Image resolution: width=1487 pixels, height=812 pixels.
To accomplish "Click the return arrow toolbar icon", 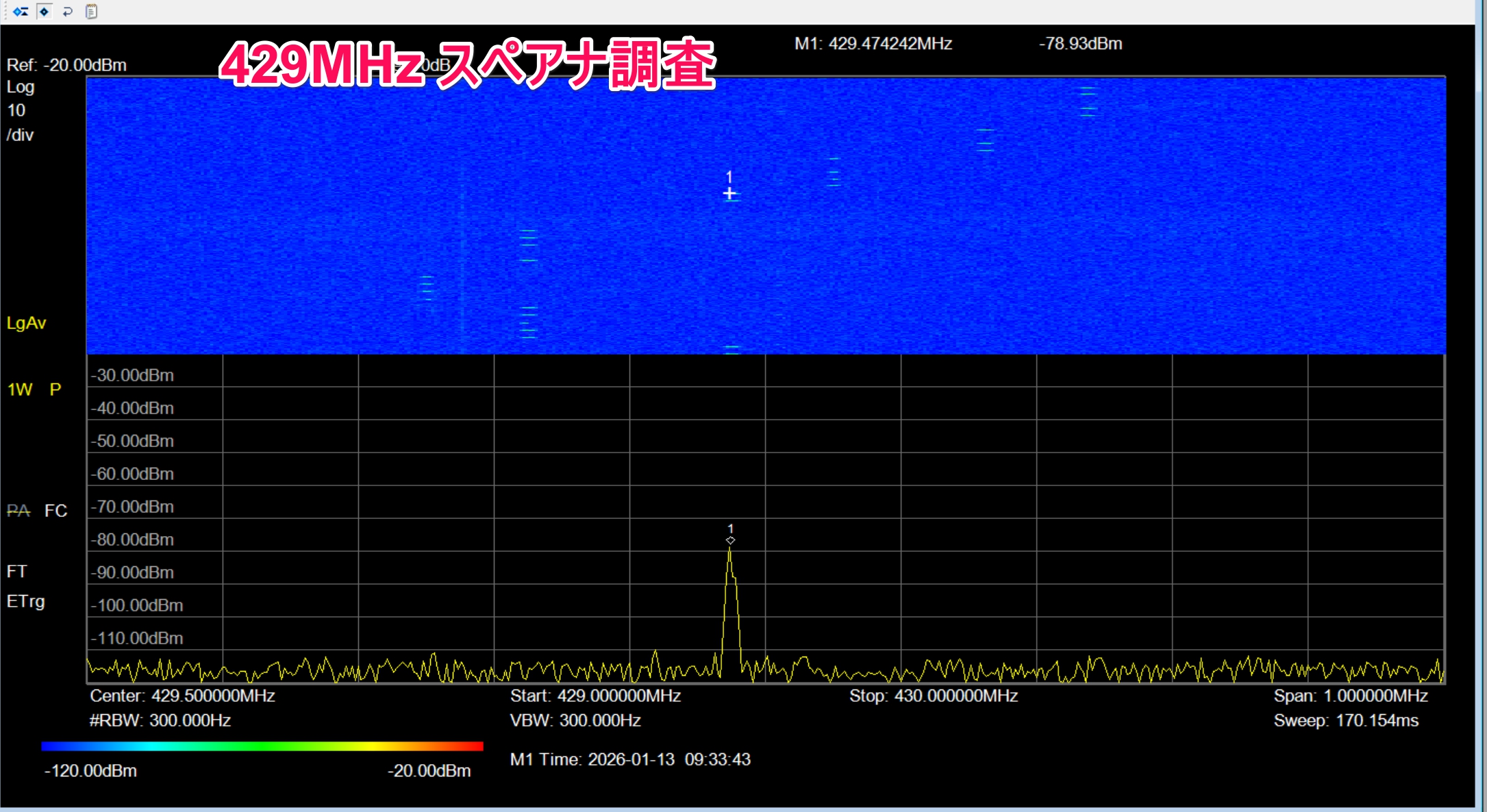I will (67, 12).
